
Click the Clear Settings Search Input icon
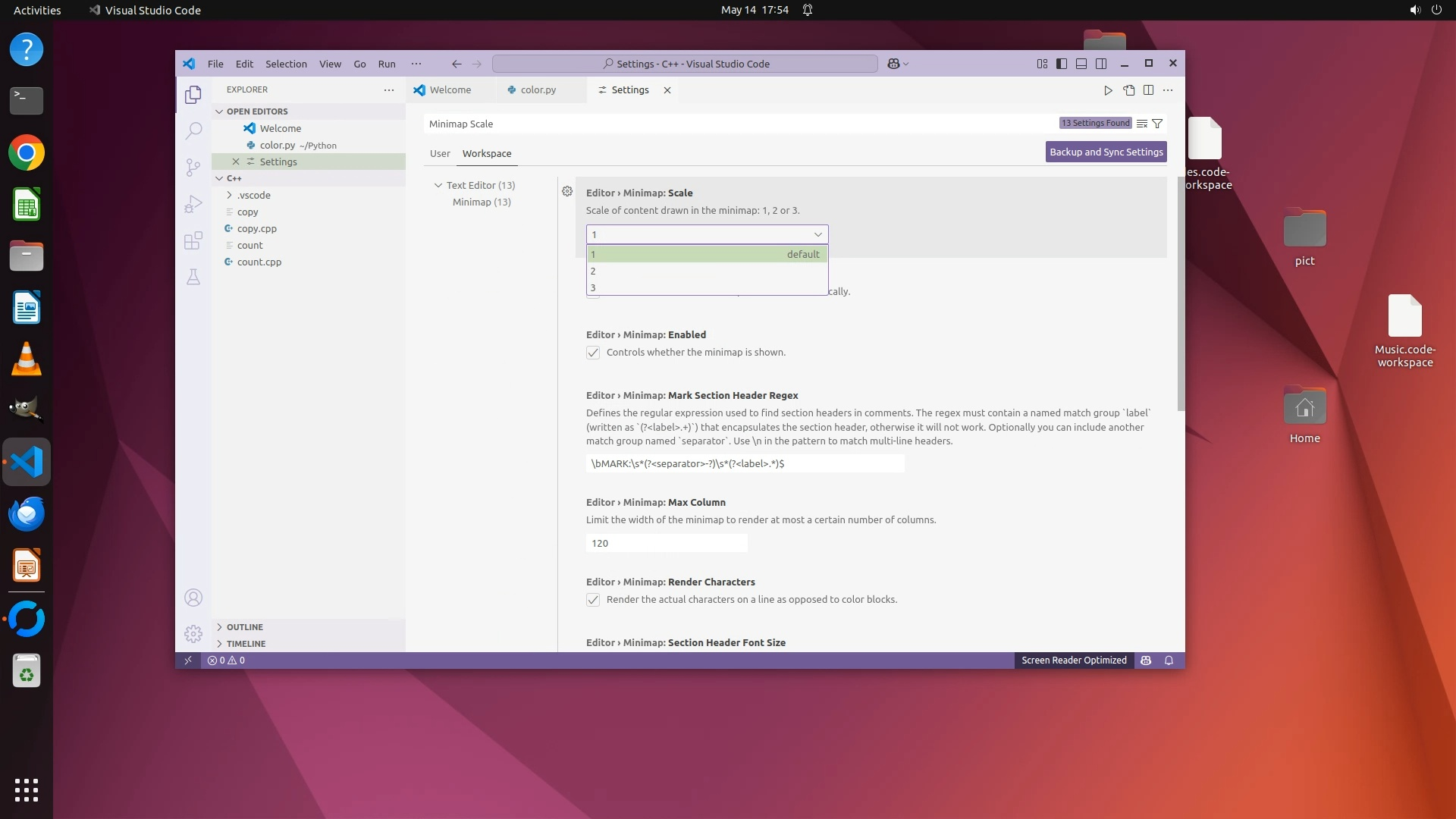pyautogui.click(x=1142, y=124)
